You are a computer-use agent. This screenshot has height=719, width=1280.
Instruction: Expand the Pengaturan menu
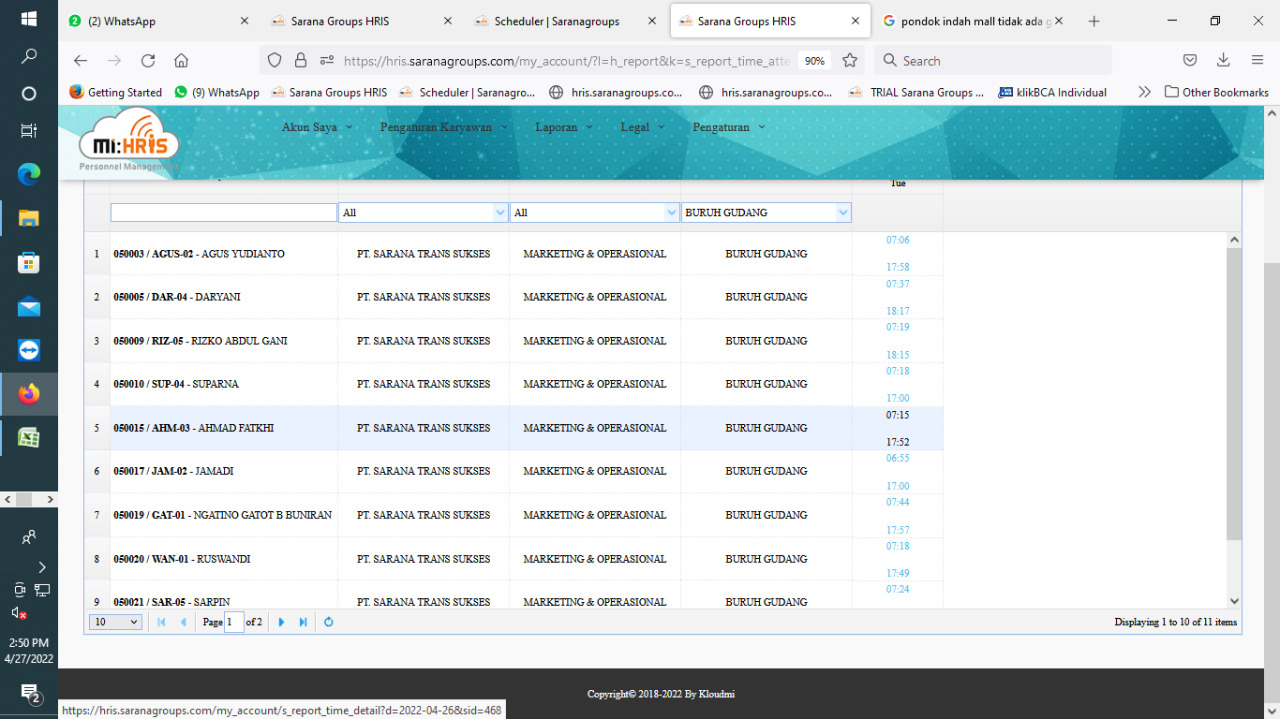click(x=728, y=127)
